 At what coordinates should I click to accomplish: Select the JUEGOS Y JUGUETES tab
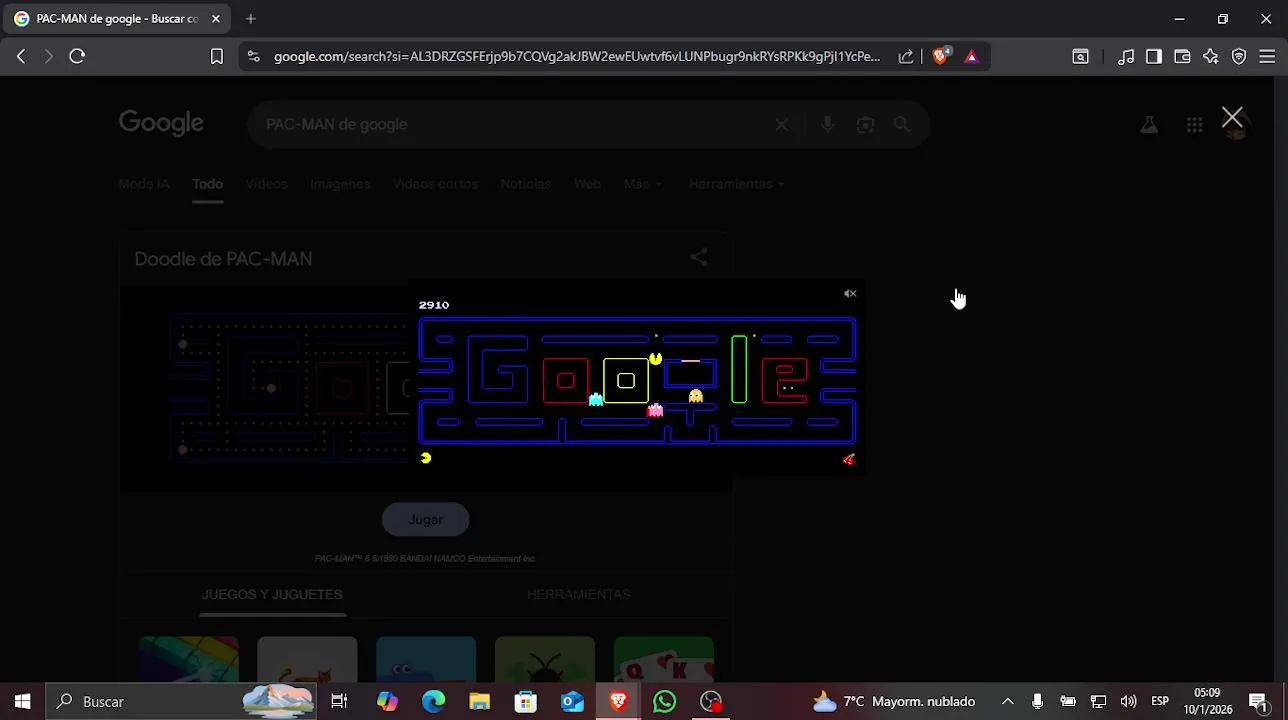pyautogui.click(x=272, y=594)
